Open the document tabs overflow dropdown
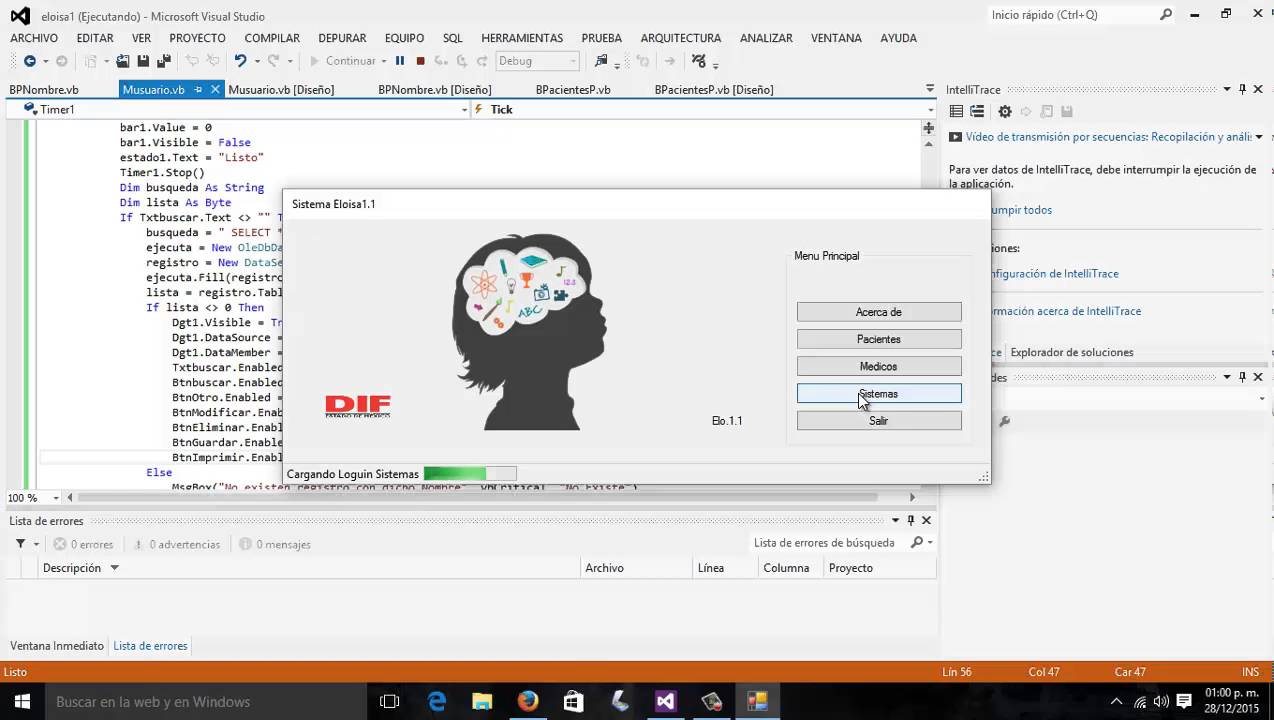 point(929,89)
